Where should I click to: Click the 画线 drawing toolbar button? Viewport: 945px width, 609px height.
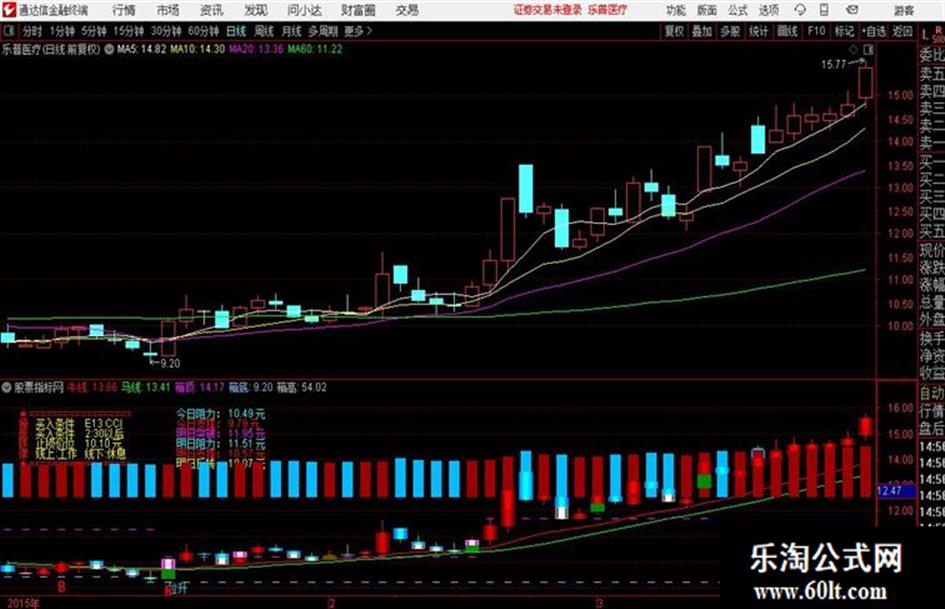(787, 31)
